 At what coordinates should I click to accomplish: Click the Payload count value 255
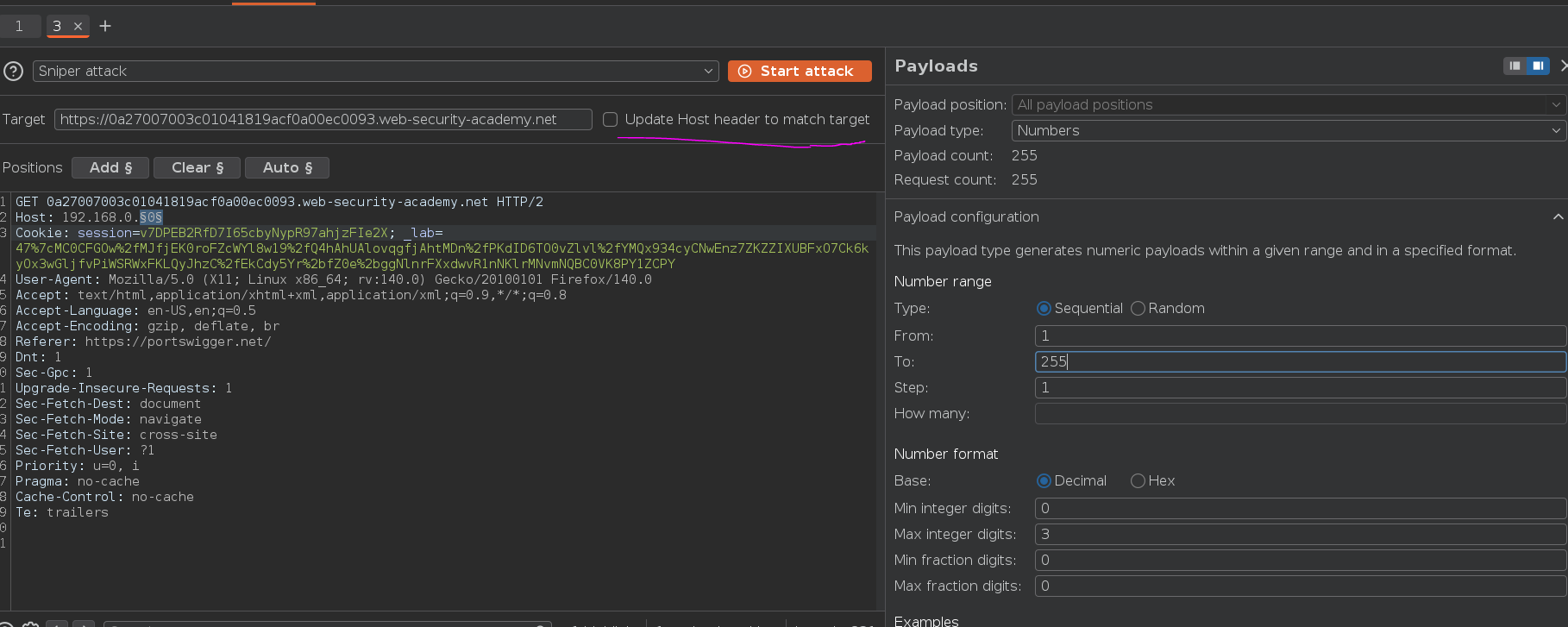point(1025,155)
